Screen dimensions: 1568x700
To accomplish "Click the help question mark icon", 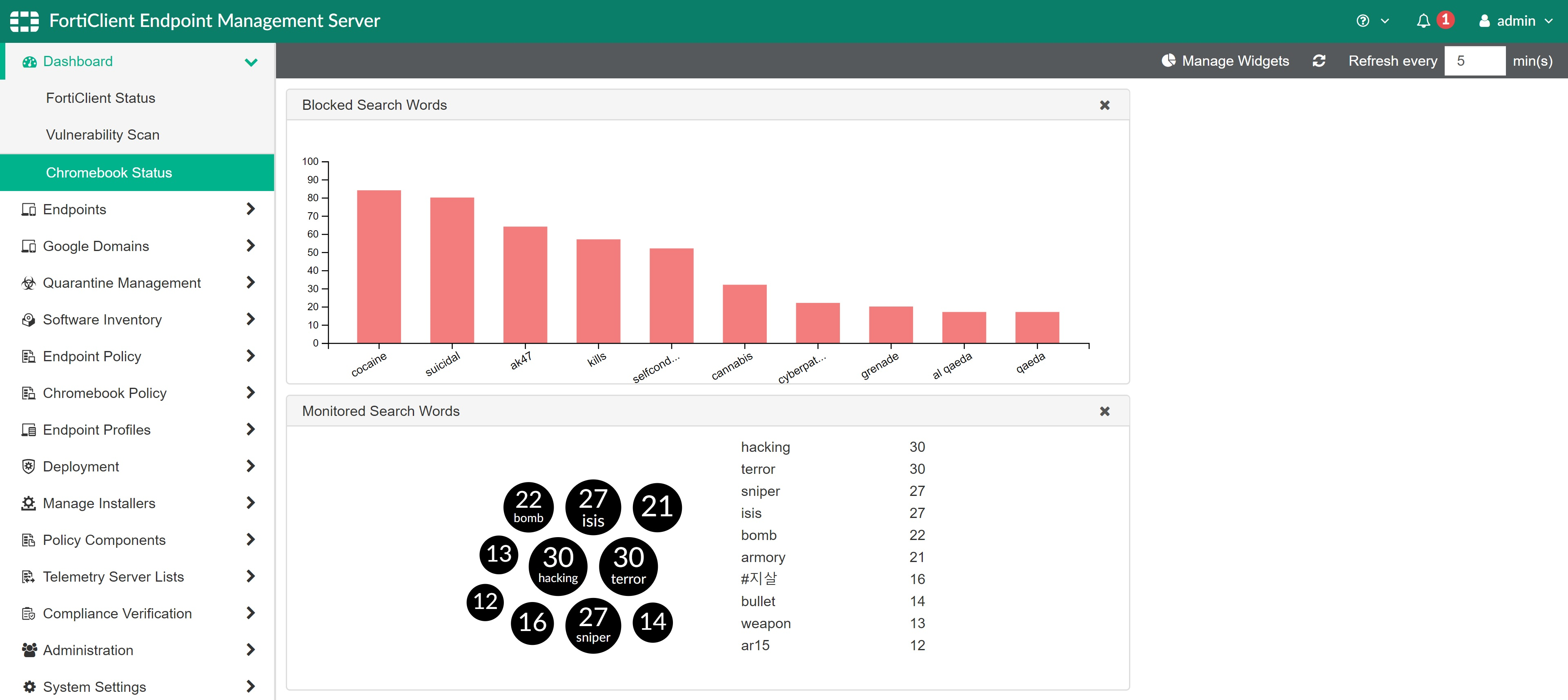I will click(1363, 21).
